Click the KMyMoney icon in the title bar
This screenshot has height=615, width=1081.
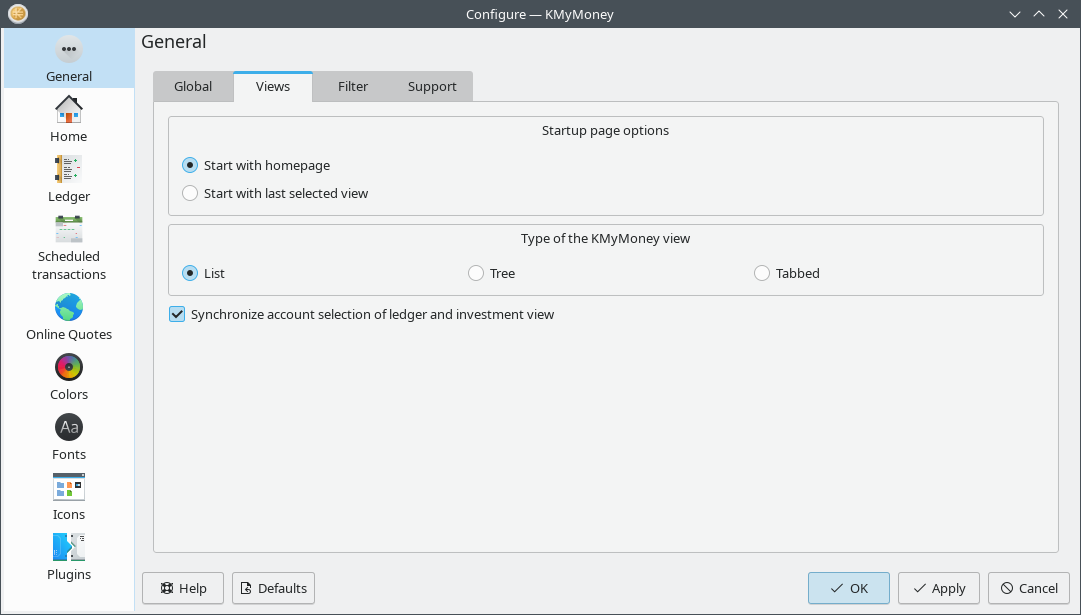(15, 14)
